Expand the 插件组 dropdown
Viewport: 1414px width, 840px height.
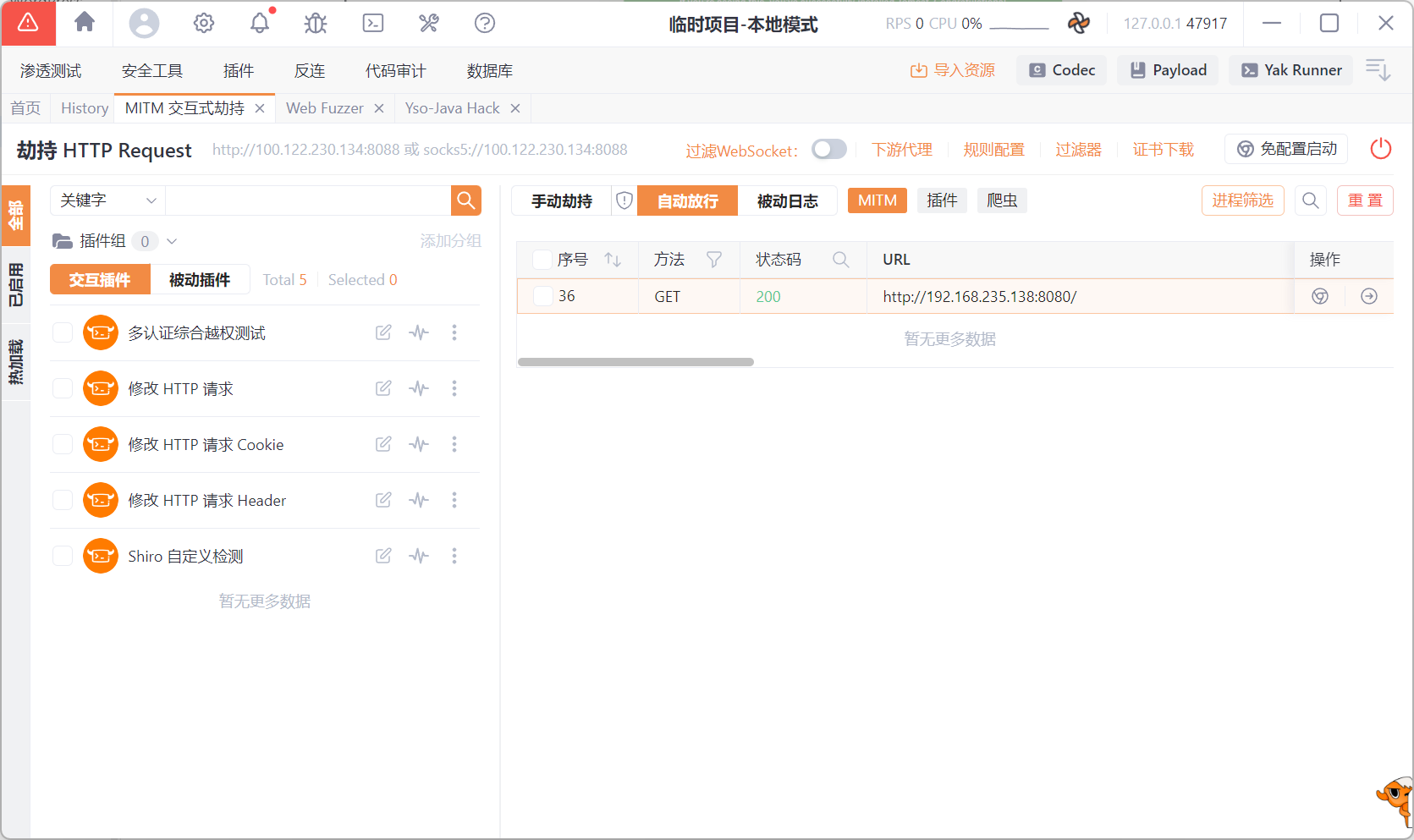(172, 241)
